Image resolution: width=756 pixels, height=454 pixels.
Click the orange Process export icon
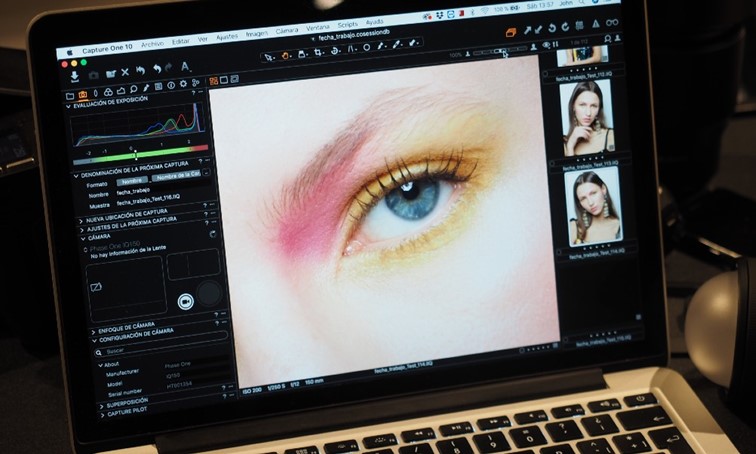[x=511, y=32]
